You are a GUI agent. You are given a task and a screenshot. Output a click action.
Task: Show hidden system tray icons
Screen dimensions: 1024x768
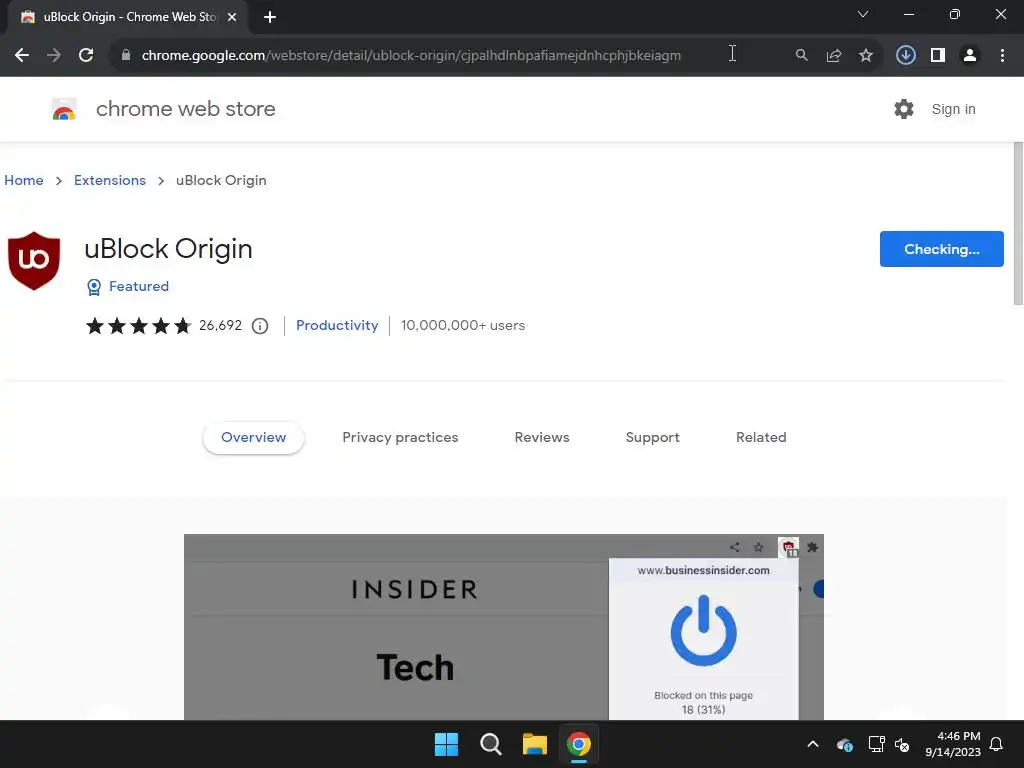[x=813, y=744]
